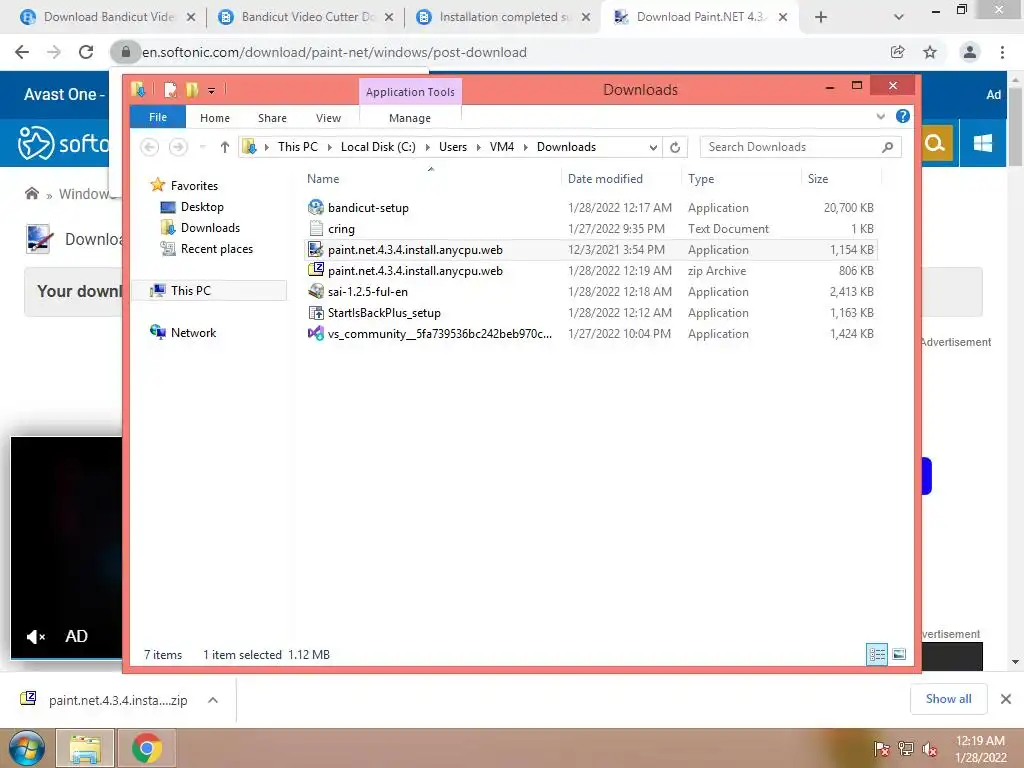The image size is (1024, 768).
Task: Open a new Chrome tab
Action: 821,18
